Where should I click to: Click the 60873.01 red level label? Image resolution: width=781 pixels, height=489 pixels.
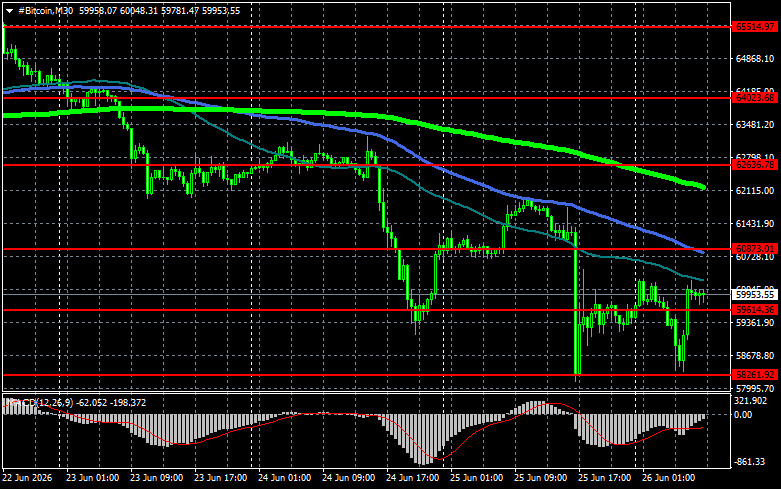coord(755,249)
